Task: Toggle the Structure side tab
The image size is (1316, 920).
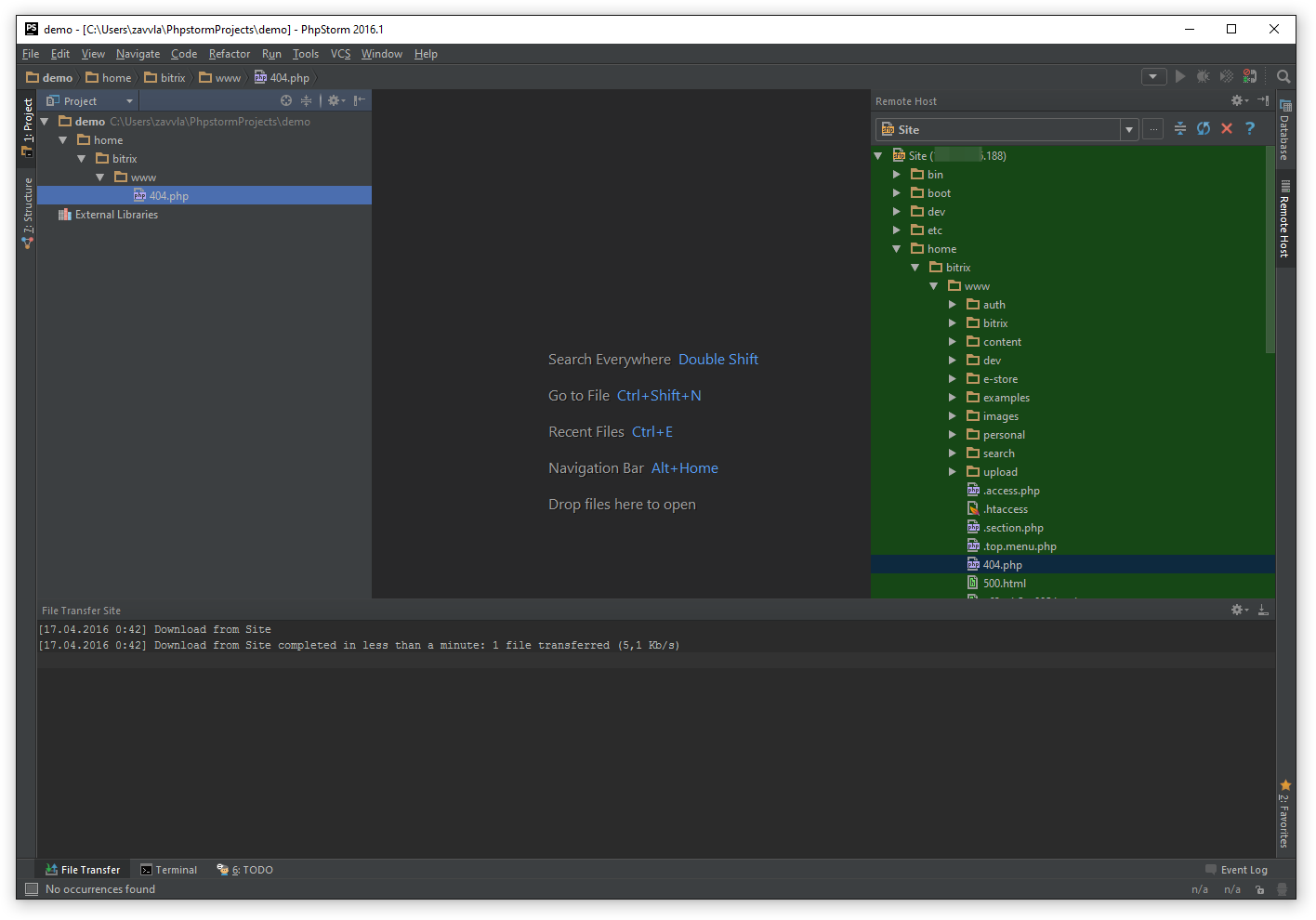Action: pos(28,213)
